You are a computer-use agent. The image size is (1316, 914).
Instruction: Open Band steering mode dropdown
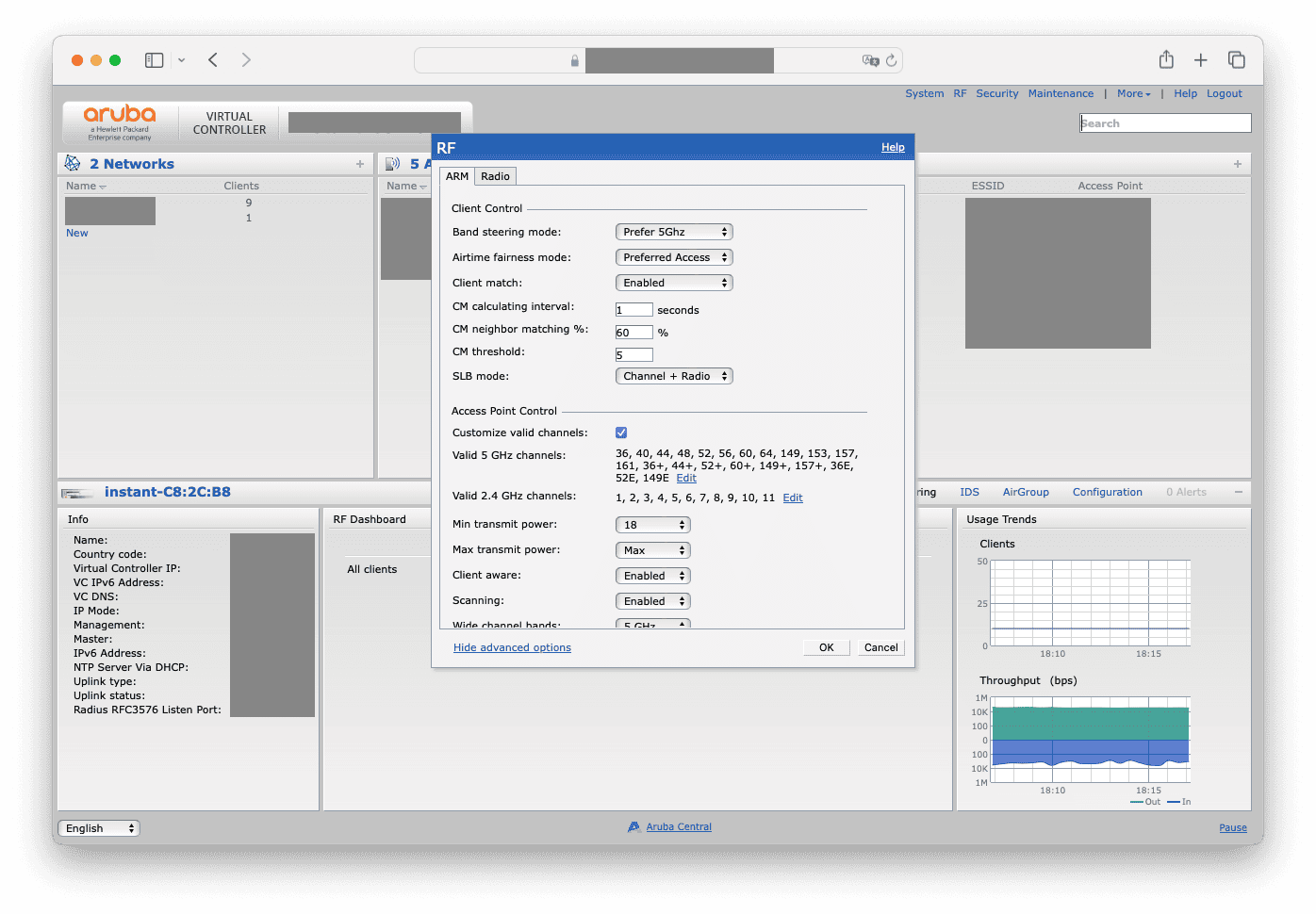pos(673,232)
